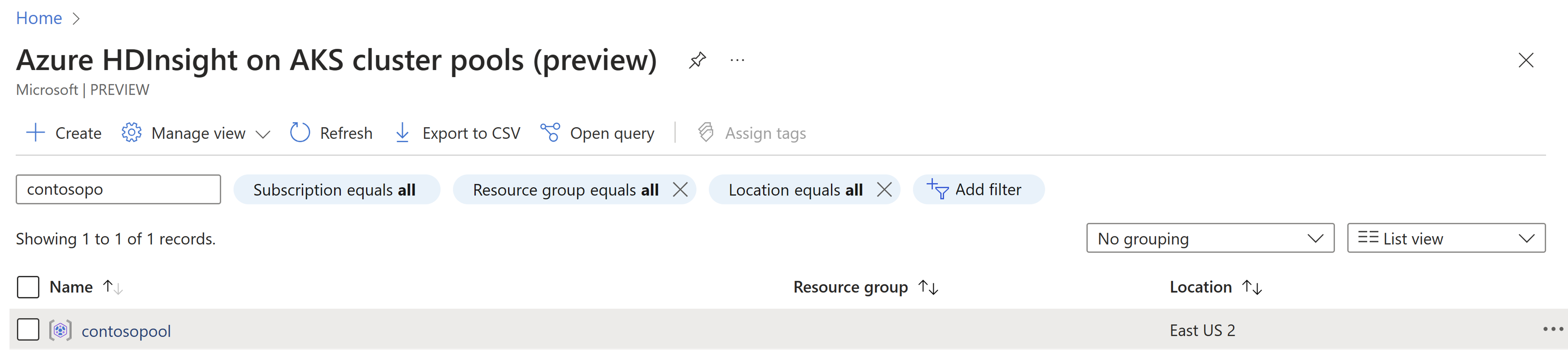
Task: Click the Refresh icon
Action: click(300, 133)
